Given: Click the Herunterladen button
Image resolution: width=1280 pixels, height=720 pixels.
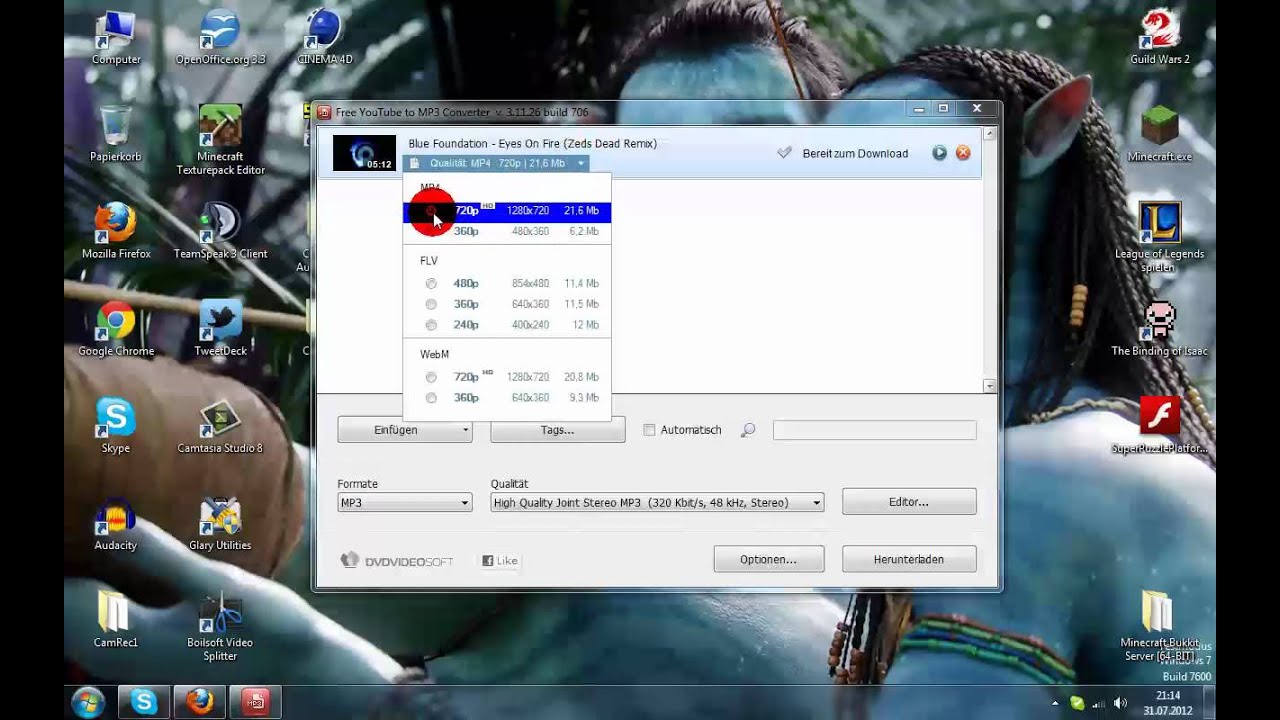Looking at the screenshot, I should coord(909,559).
